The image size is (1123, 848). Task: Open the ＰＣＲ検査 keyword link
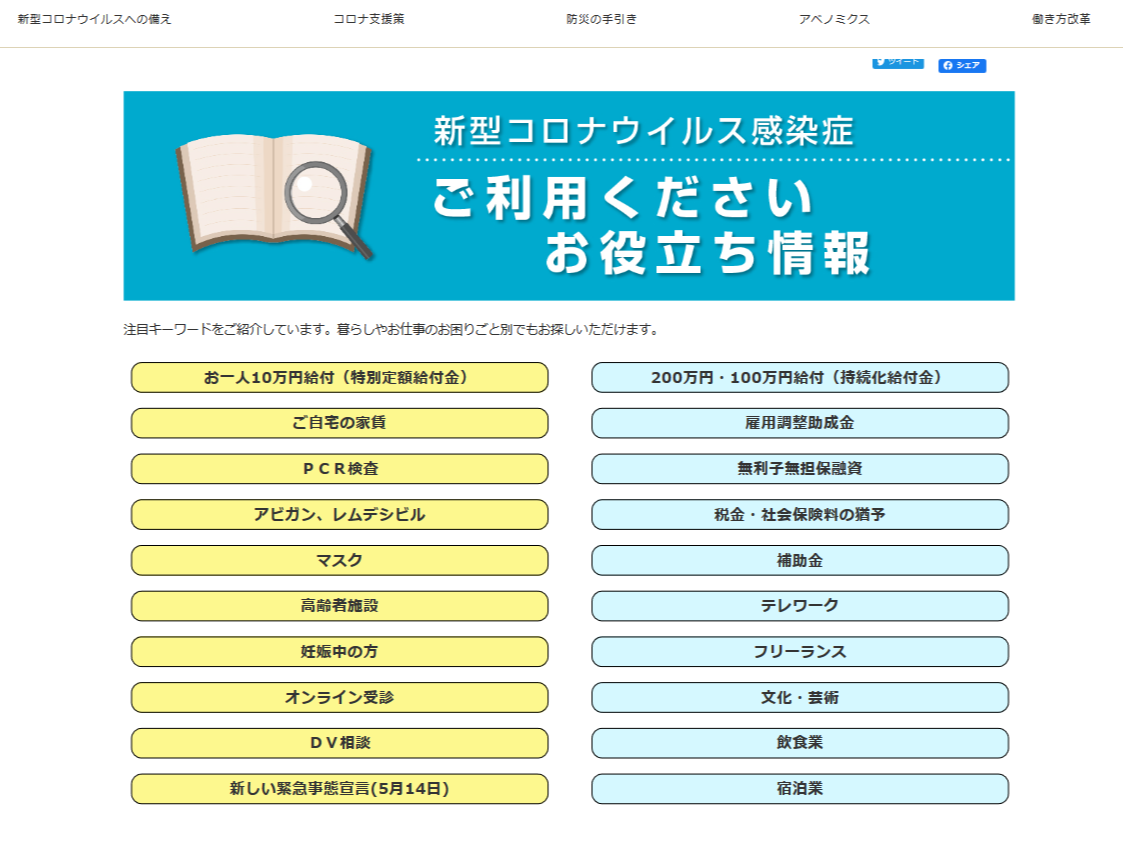339,468
